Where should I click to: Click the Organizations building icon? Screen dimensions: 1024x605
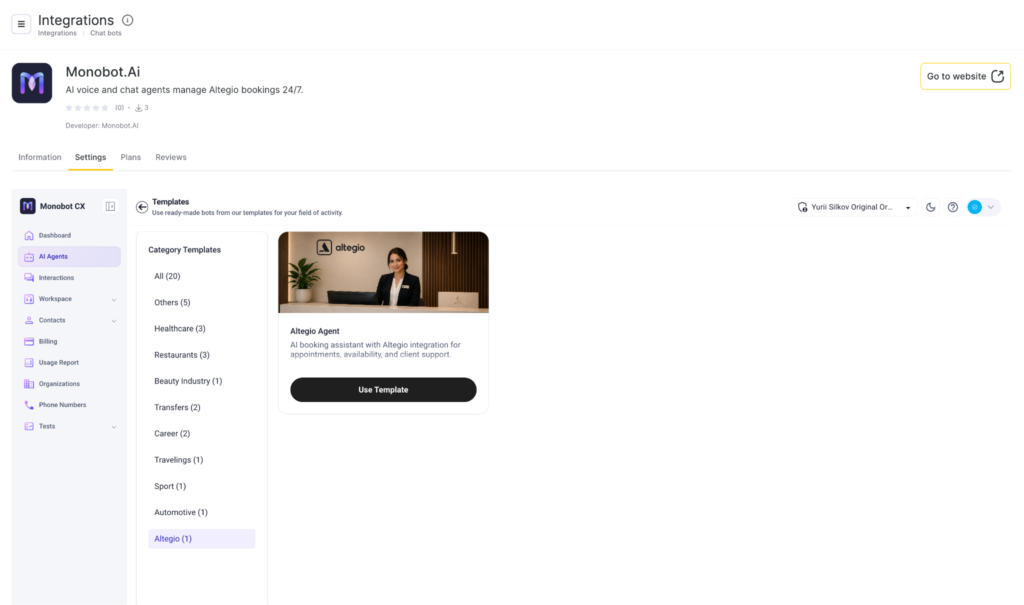coord(29,384)
